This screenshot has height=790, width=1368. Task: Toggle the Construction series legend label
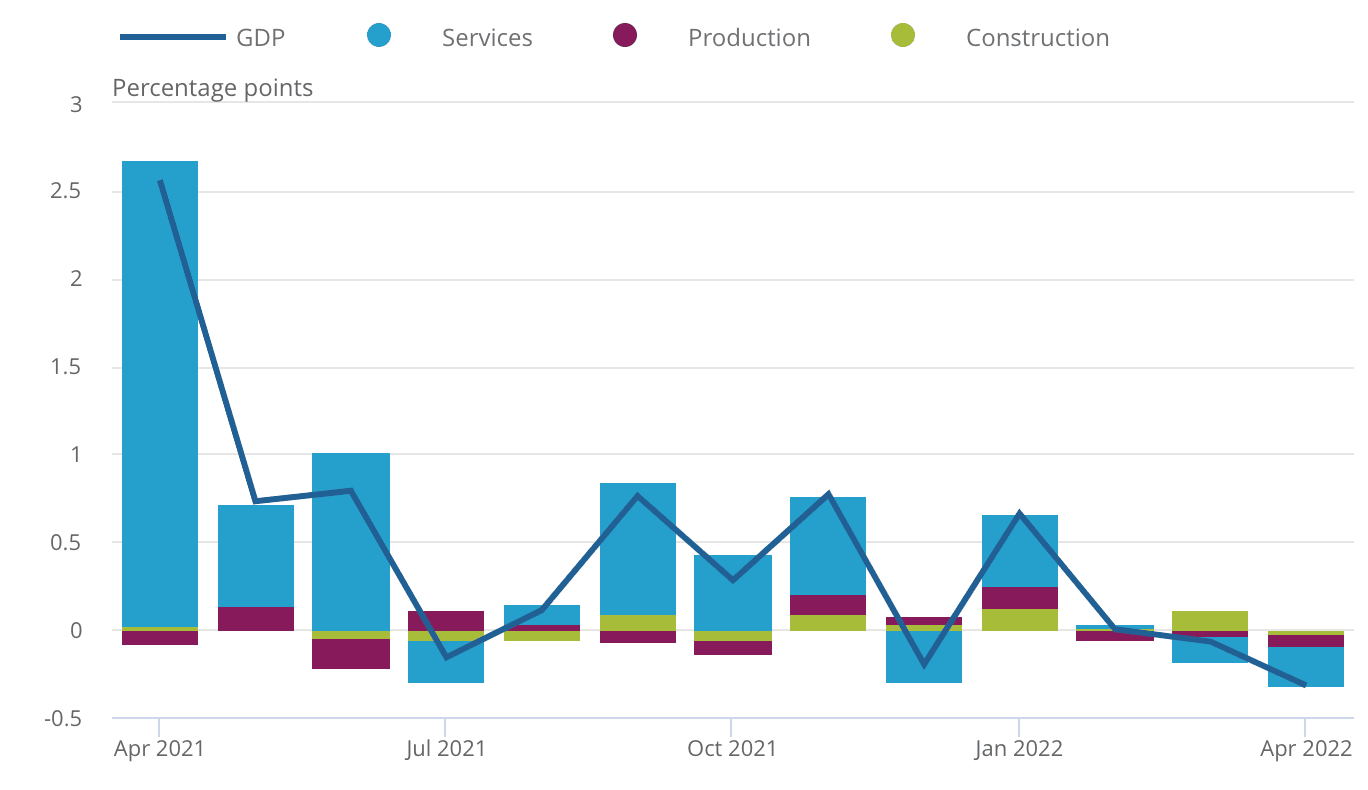coord(1037,38)
